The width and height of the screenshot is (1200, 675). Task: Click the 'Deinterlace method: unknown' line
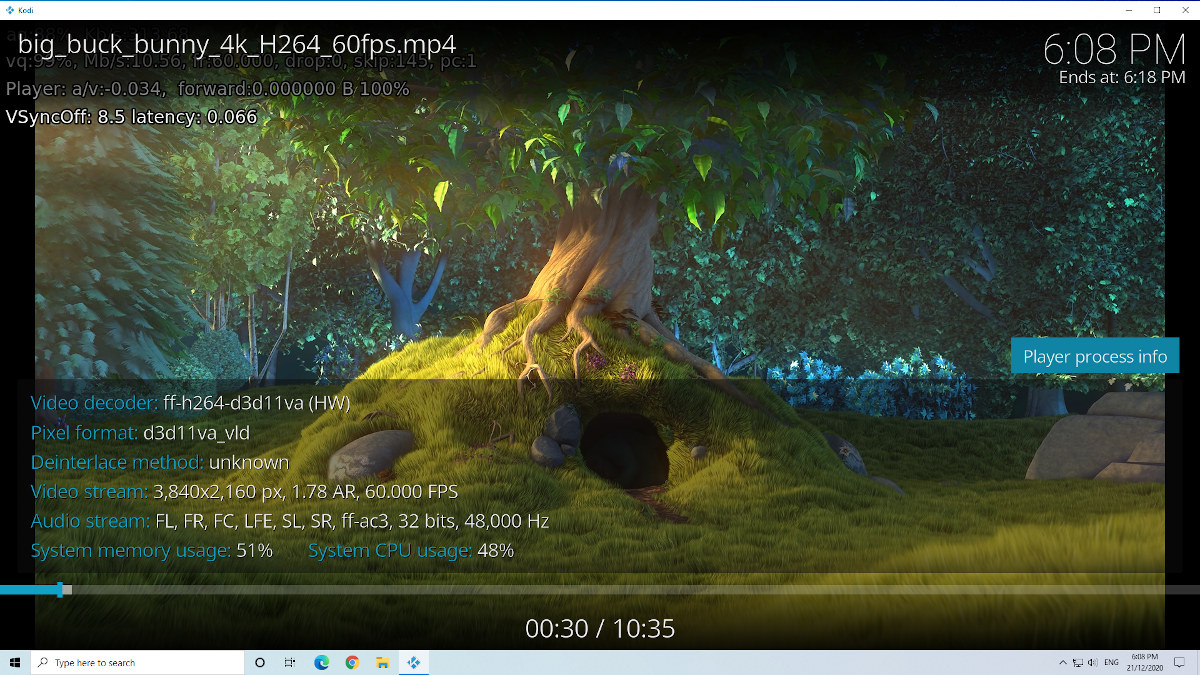pos(160,462)
